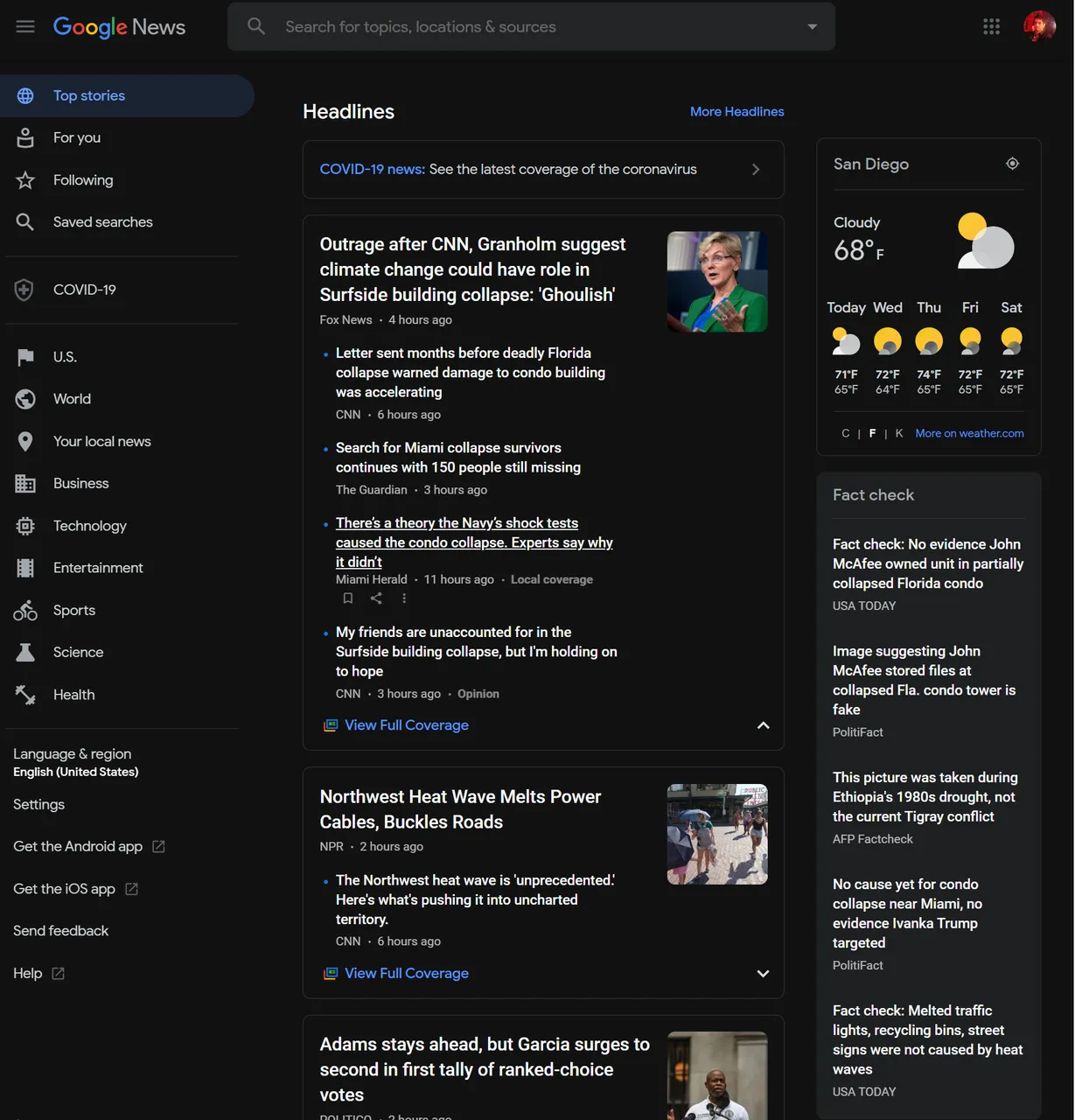Open Fox News Outrage after CNN headline

tap(473, 269)
